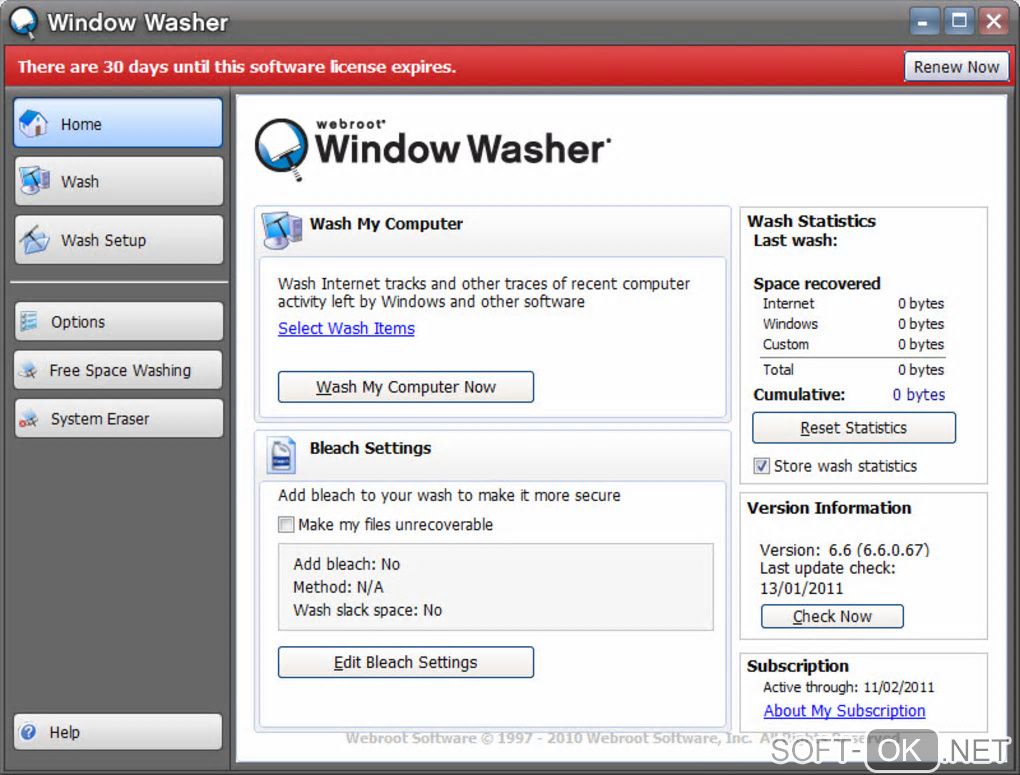Click the Windows space recovered row
The width and height of the screenshot is (1020, 775).
pyautogui.click(x=853, y=324)
